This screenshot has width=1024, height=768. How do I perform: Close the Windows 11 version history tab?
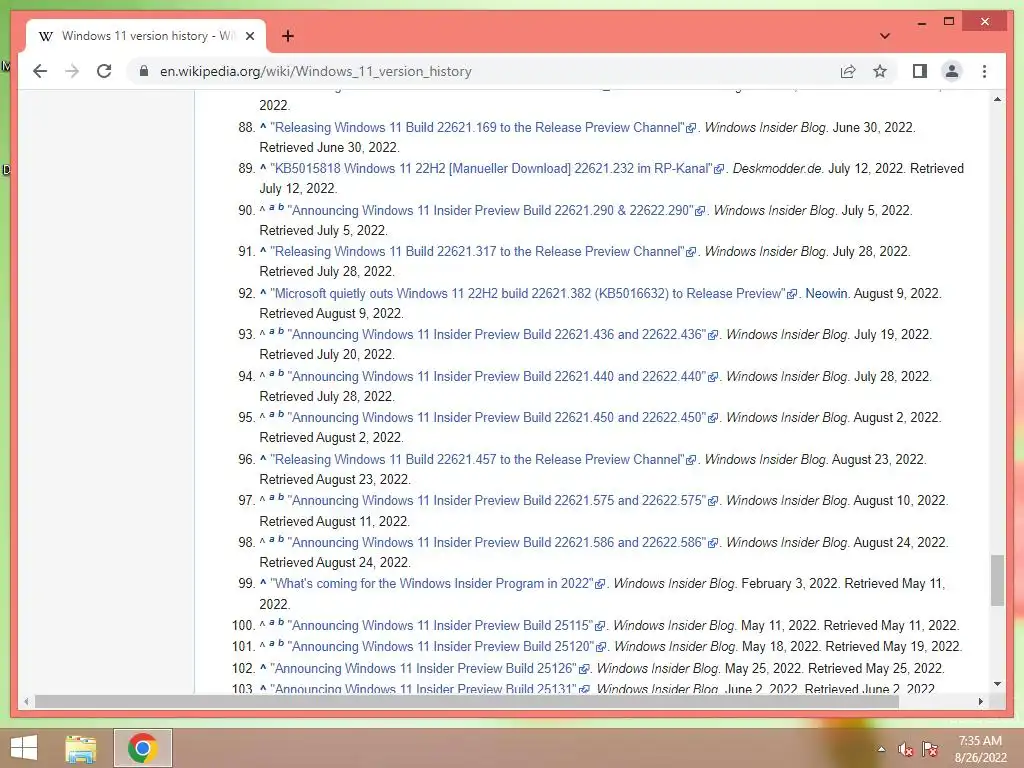coord(249,36)
